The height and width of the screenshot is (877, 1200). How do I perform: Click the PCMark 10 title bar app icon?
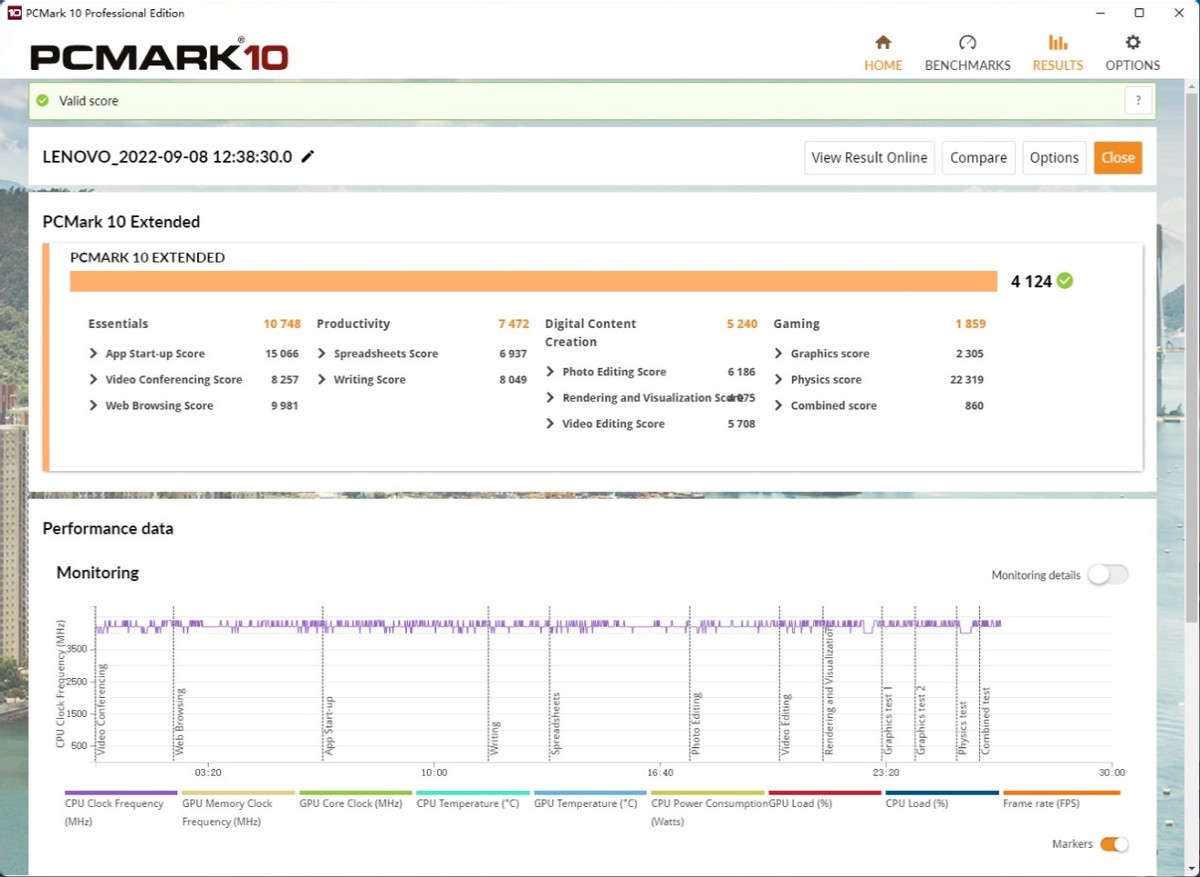click(14, 13)
